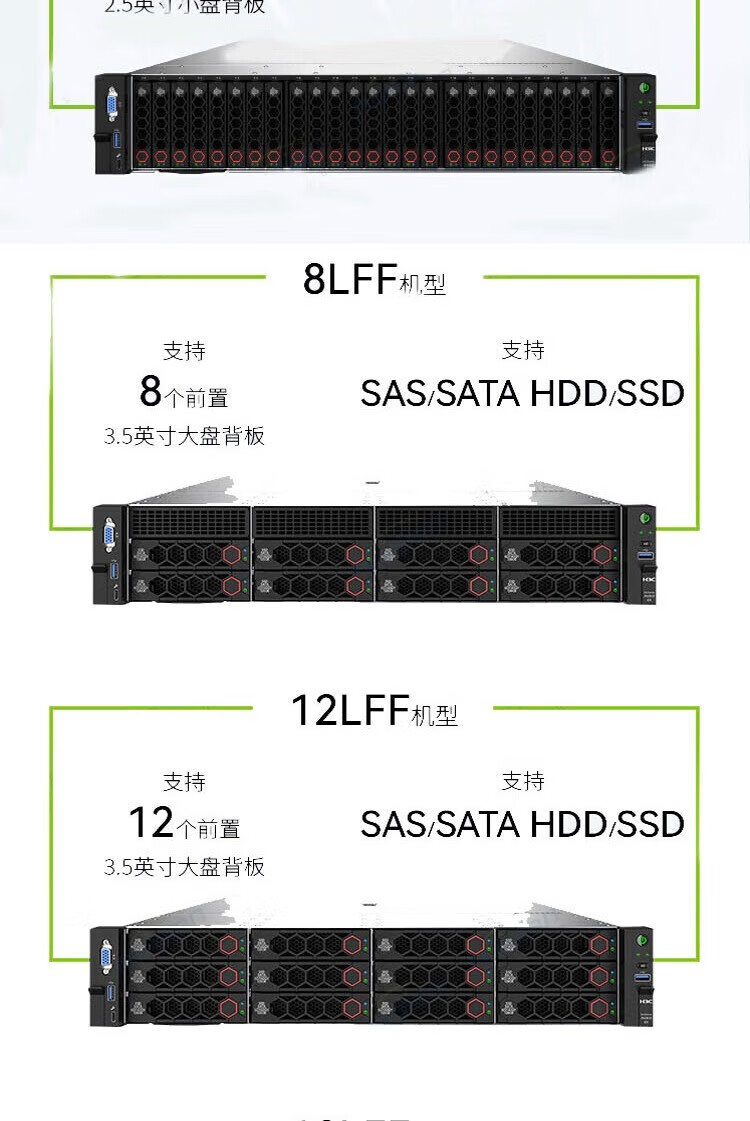Screen dimensions: 750x1121
Task: Click '3.5英寸大盘背板' text under 8LFF
Action: 184,435
